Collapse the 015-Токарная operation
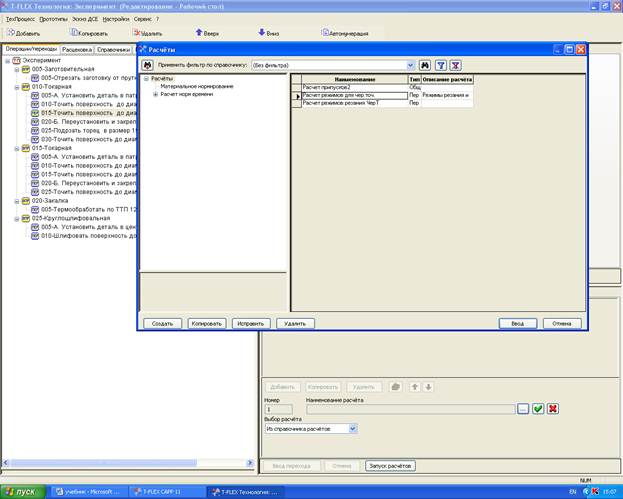Screen dimensions: 623x499 [17, 149]
